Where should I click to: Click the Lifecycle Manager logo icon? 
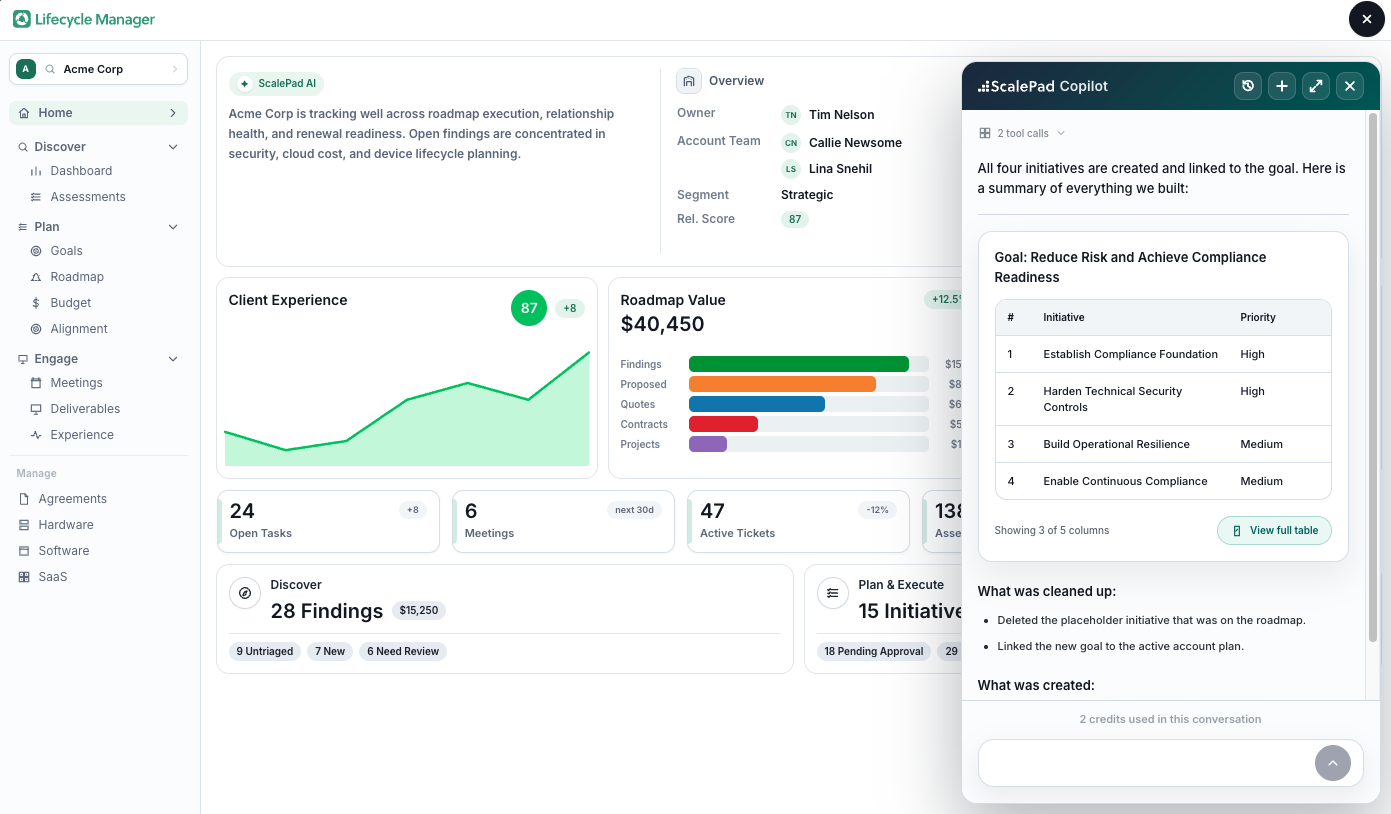pyautogui.click(x=22, y=19)
